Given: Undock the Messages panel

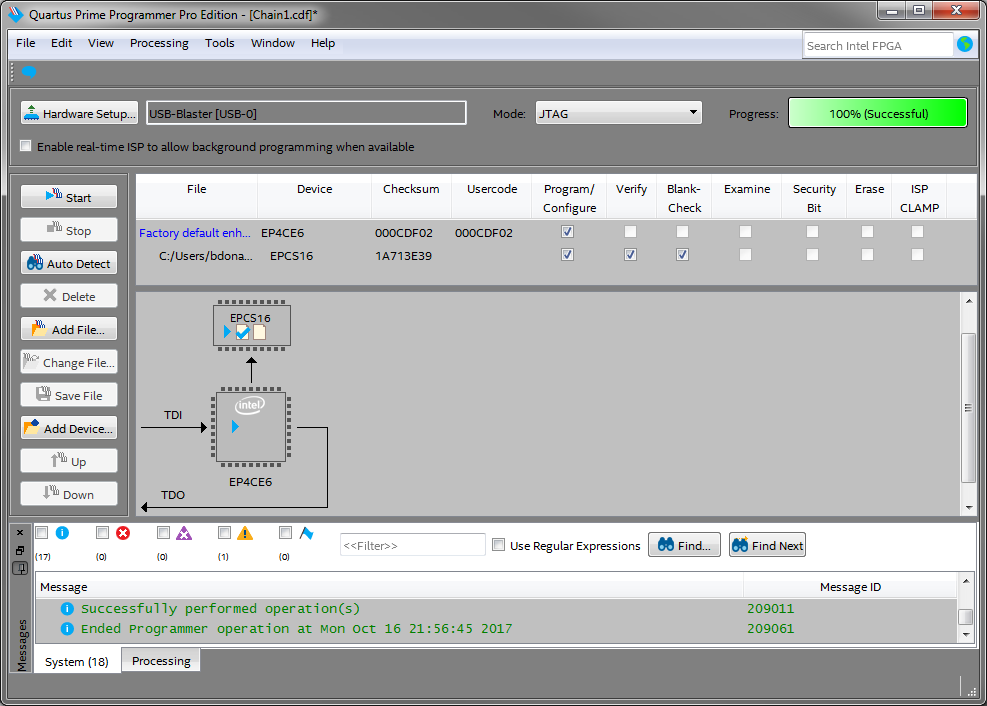Looking at the screenshot, I should click(x=20, y=550).
